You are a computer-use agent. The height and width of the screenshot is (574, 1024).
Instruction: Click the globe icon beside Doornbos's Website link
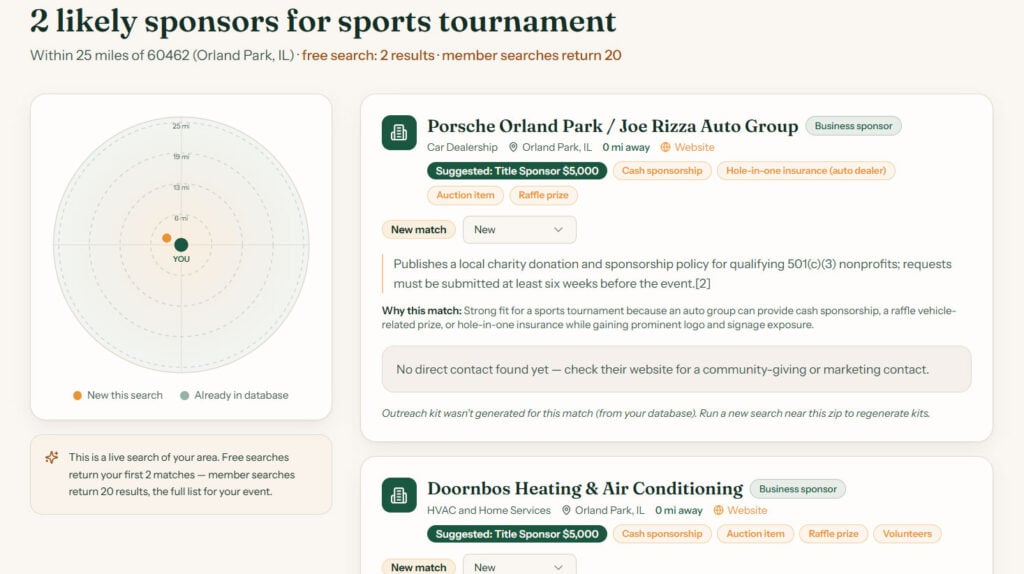click(x=718, y=511)
